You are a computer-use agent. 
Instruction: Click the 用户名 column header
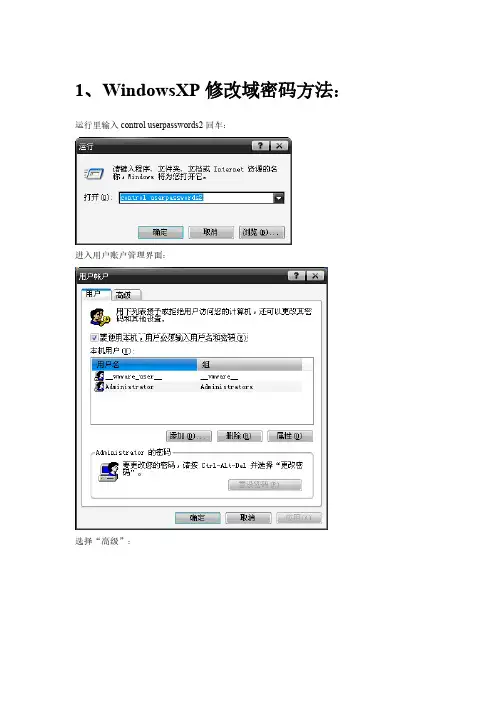coord(144,364)
